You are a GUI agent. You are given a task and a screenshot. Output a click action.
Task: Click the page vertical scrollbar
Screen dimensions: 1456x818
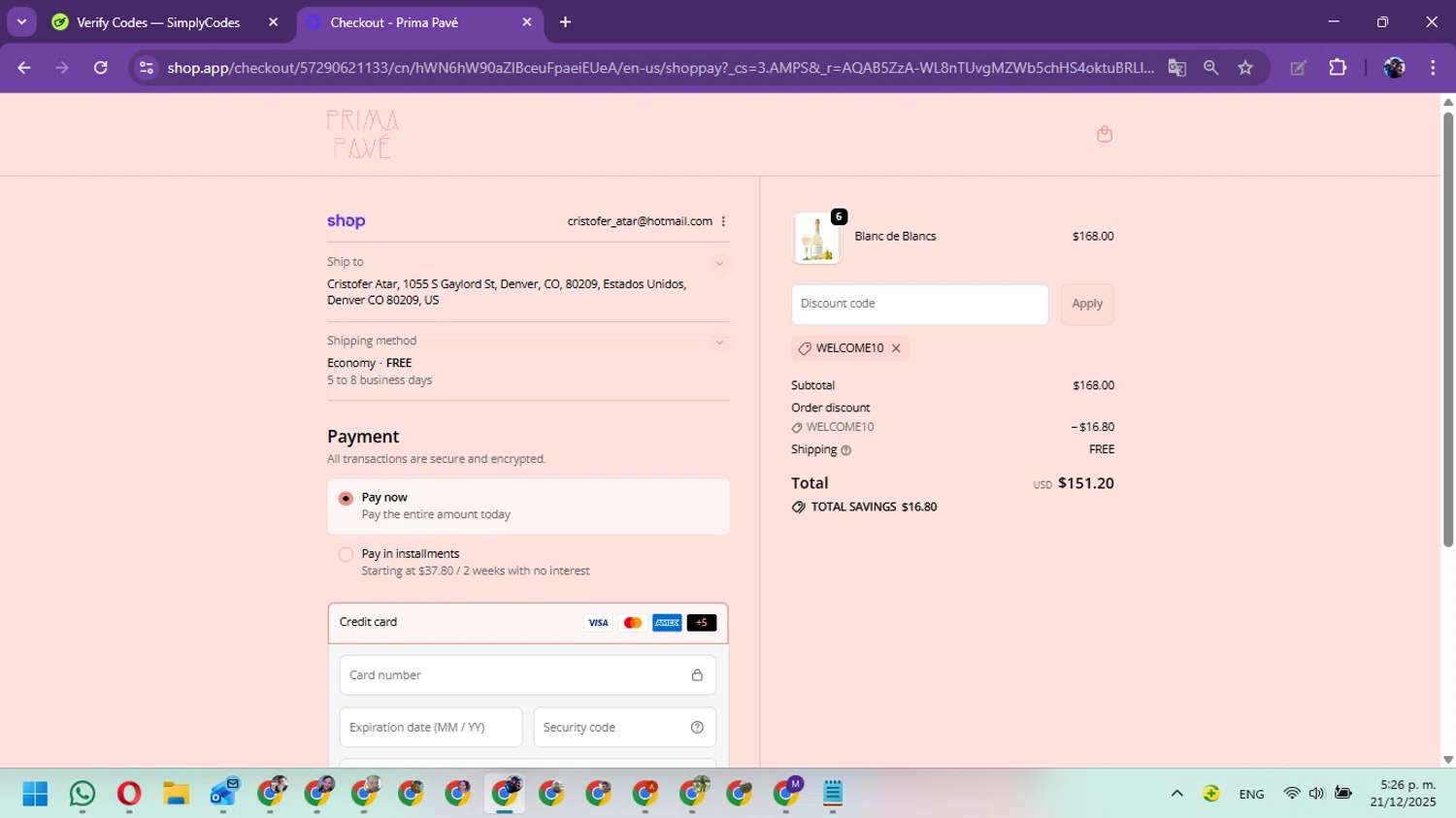point(1448,330)
